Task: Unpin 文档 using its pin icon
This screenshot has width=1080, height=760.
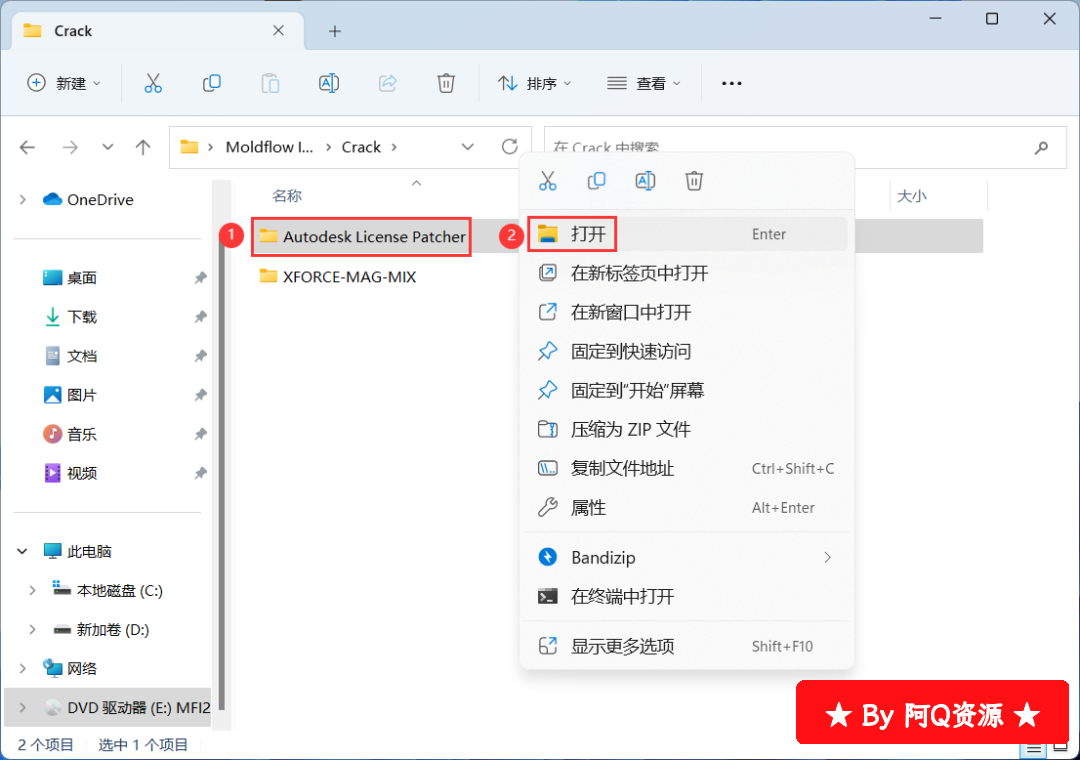Action: click(200, 356)
